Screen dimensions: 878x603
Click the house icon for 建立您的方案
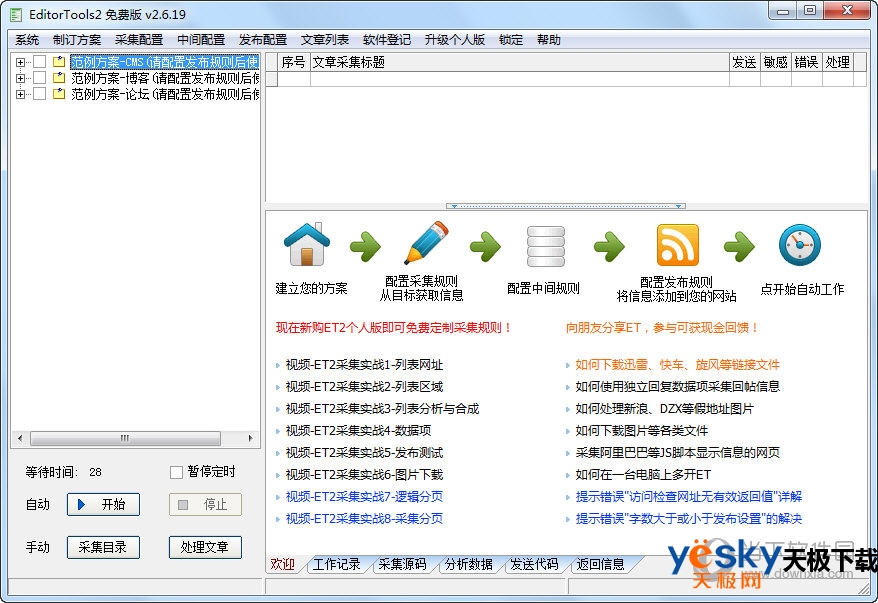coord(307,246)
